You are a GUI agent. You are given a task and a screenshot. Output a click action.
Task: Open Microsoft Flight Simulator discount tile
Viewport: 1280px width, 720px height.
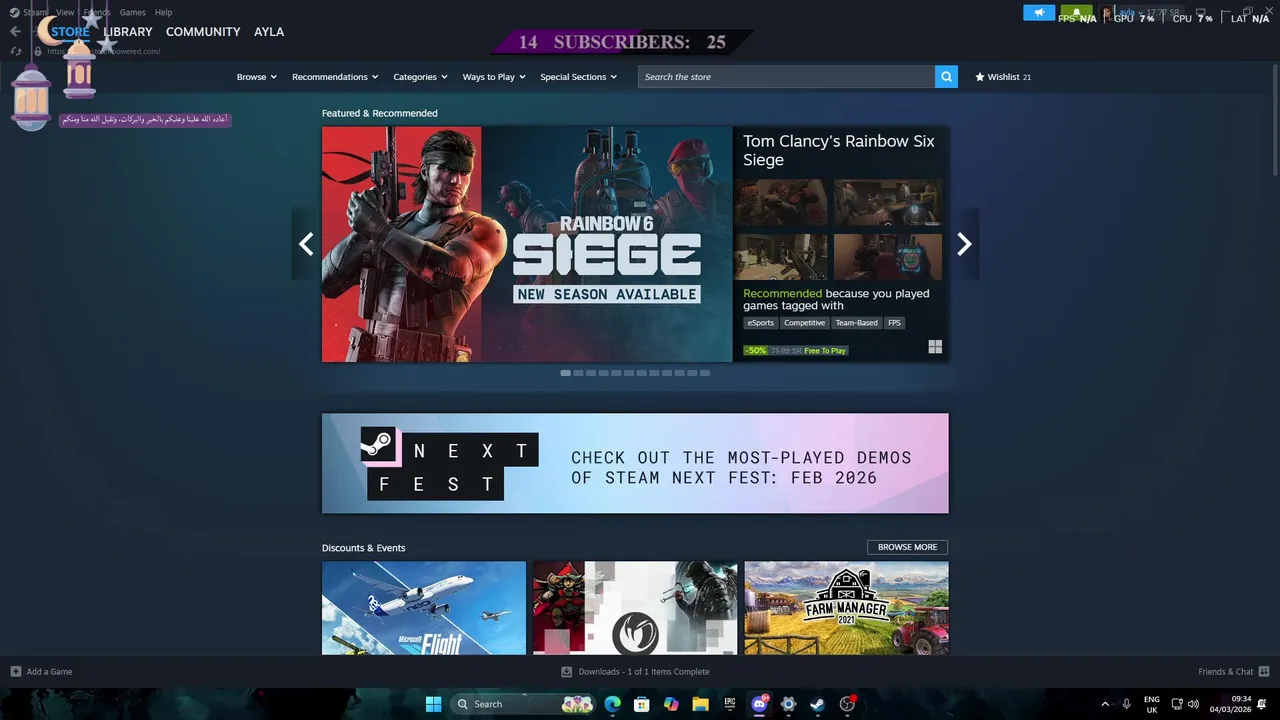[x=424, y=608]
